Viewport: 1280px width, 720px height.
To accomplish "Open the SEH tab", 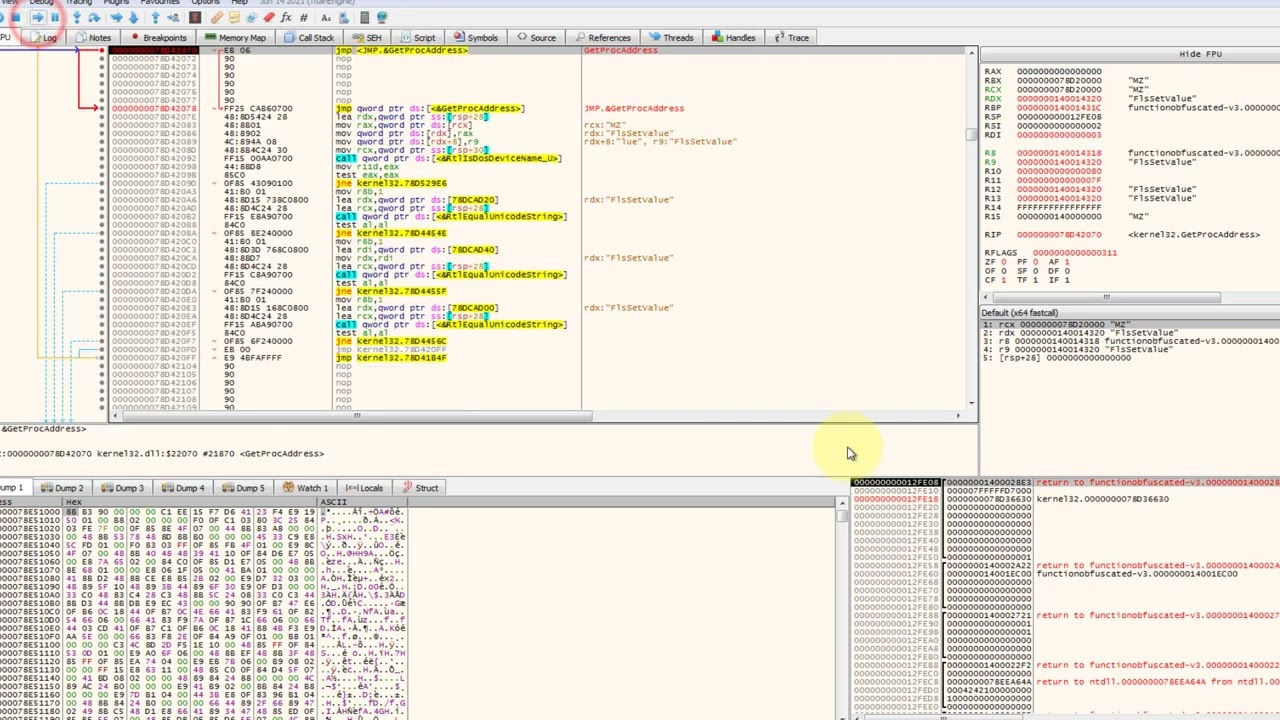I will [x=366, y=38].
